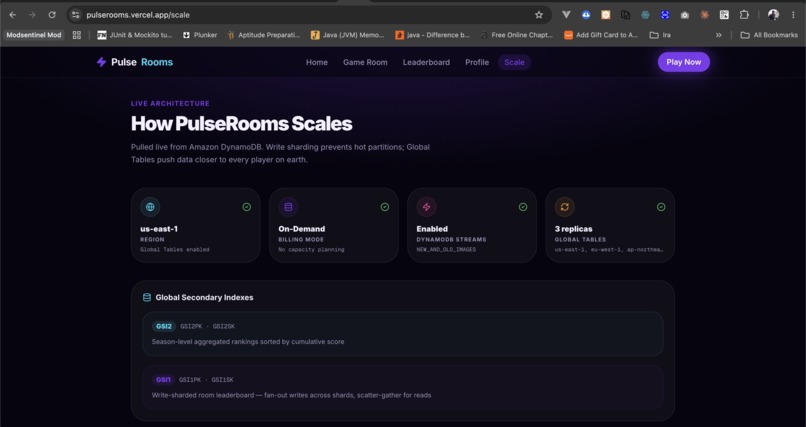Click 'NEW_AND_OLD_IMAGES' text
This screenshot has height=427, width=806.
446,250
